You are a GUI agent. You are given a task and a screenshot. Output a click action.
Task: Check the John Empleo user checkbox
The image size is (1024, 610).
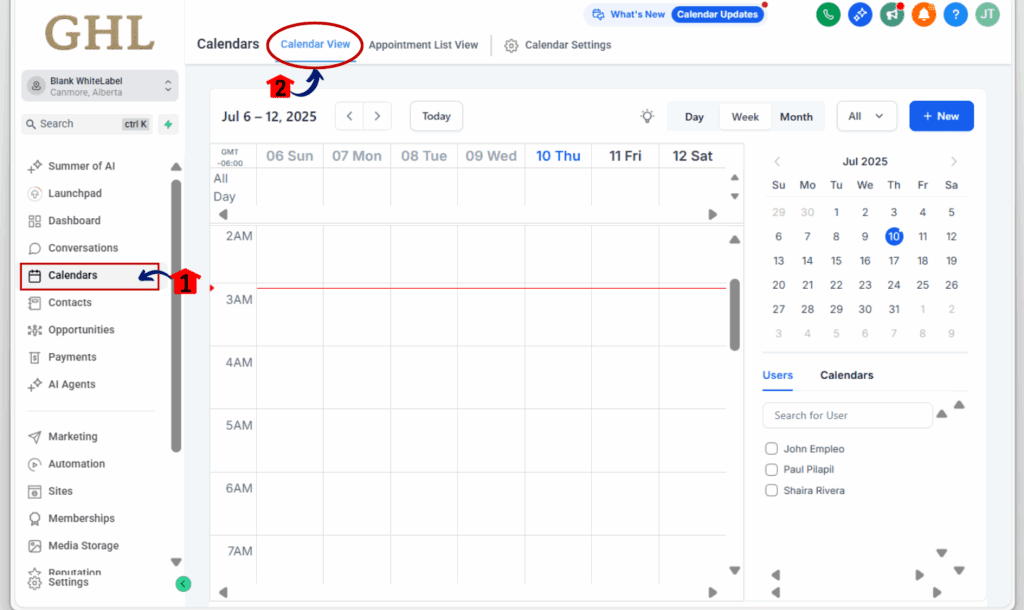point(771,449)
